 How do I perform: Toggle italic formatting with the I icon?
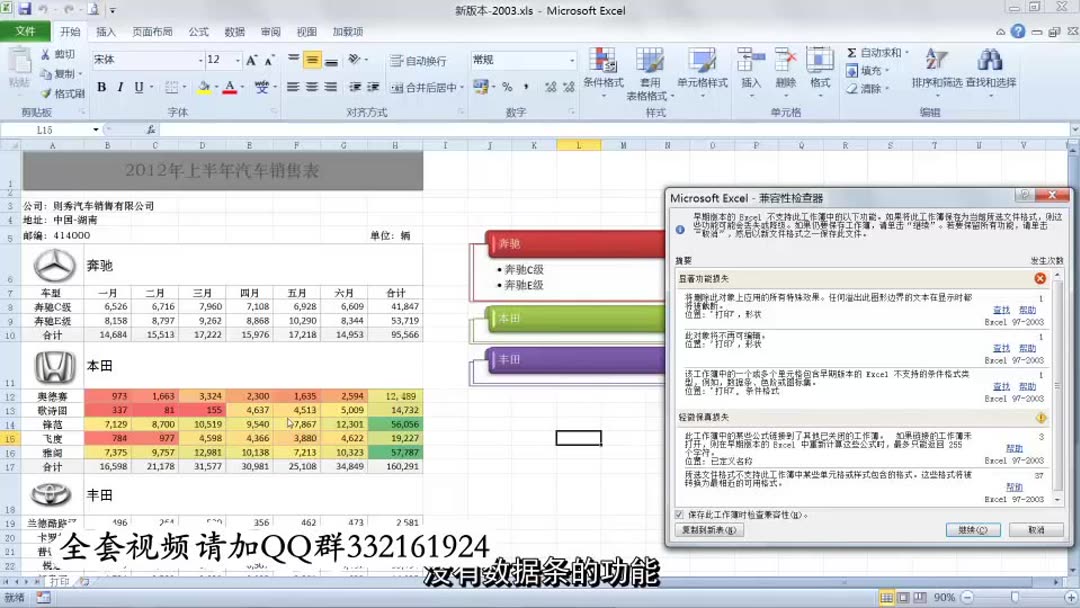coord(119,88)
